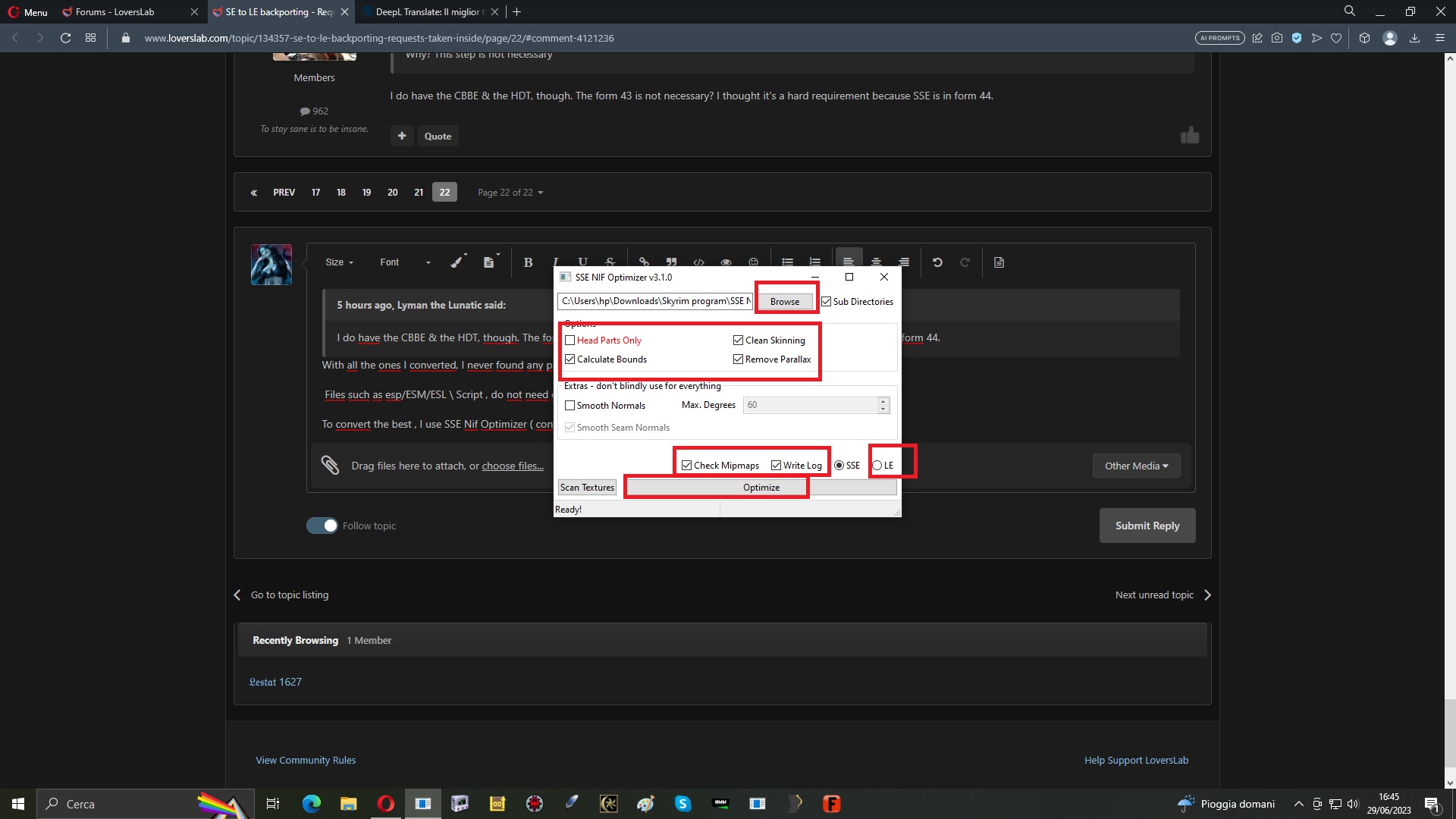Uncheck Clean Skinning option
Screen dimensions: 1456x819
[x=738, y=340]
